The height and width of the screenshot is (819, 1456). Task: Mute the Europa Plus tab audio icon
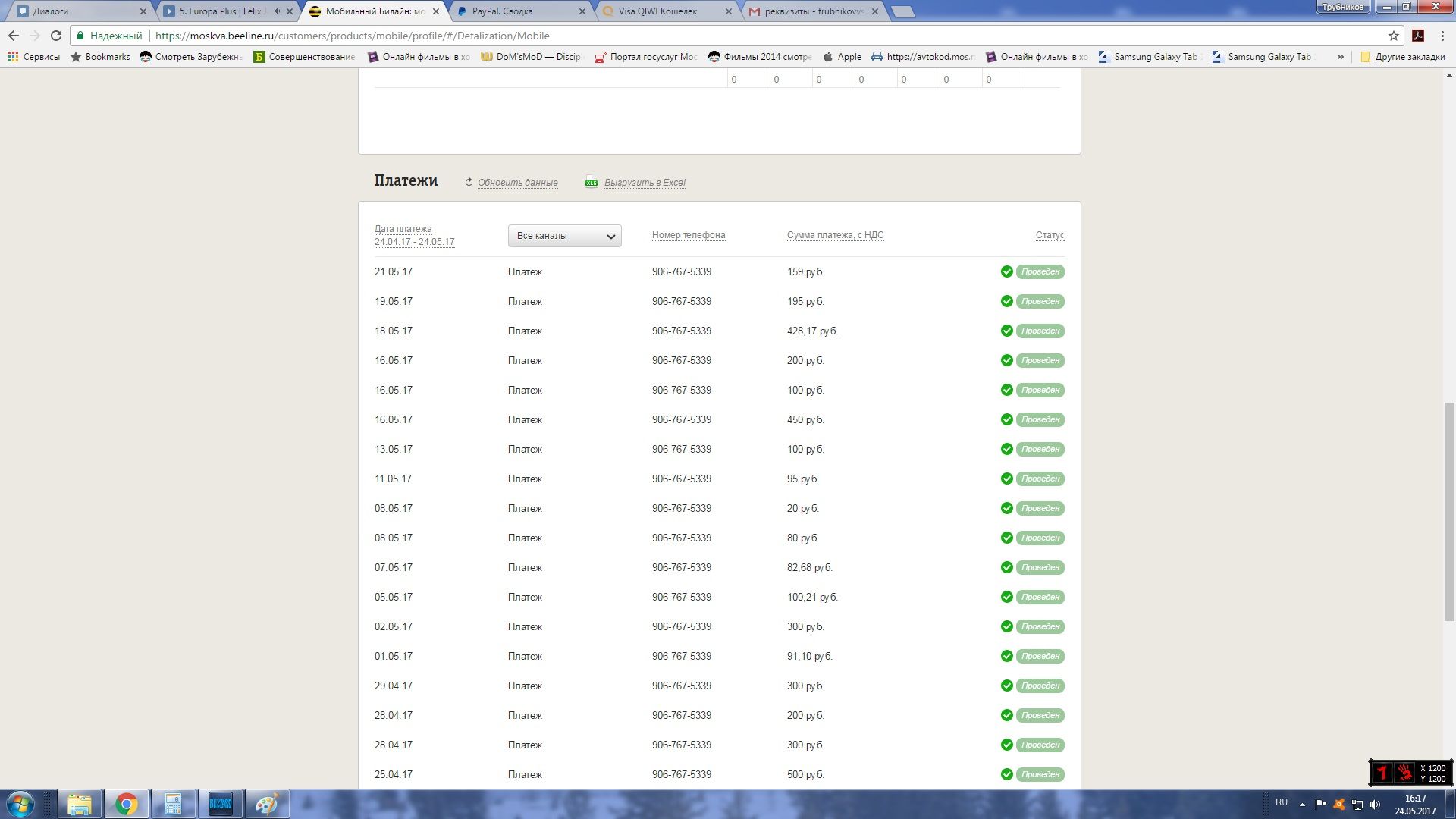tap(278, 11)
